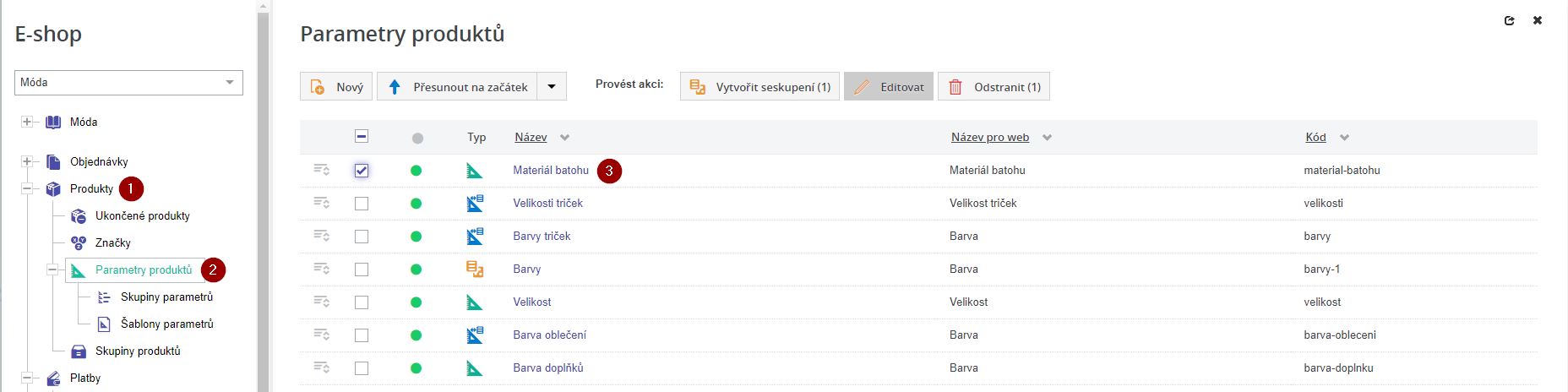The image size is (1568, 392).
Task: Click the sidebar vertical scrollbar
Action: pyautogui.click(x=263, y=203)
